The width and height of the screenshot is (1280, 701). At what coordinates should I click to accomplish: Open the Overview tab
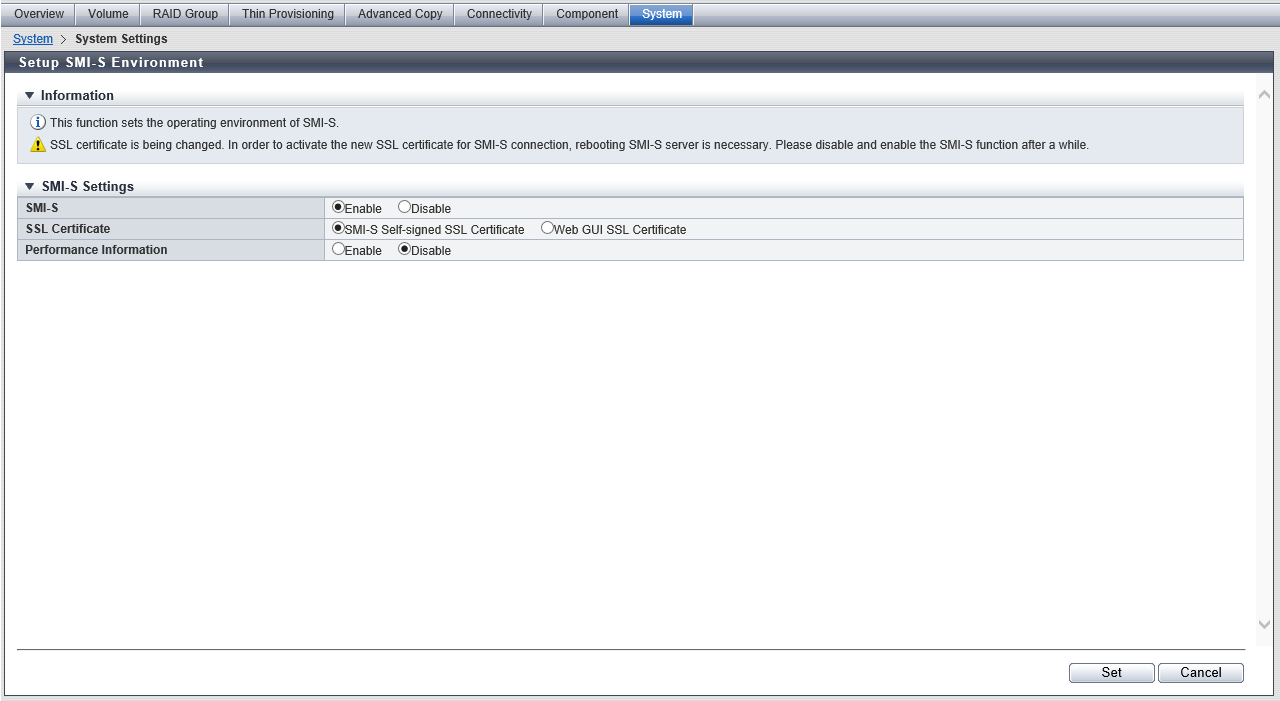point(39,14)
